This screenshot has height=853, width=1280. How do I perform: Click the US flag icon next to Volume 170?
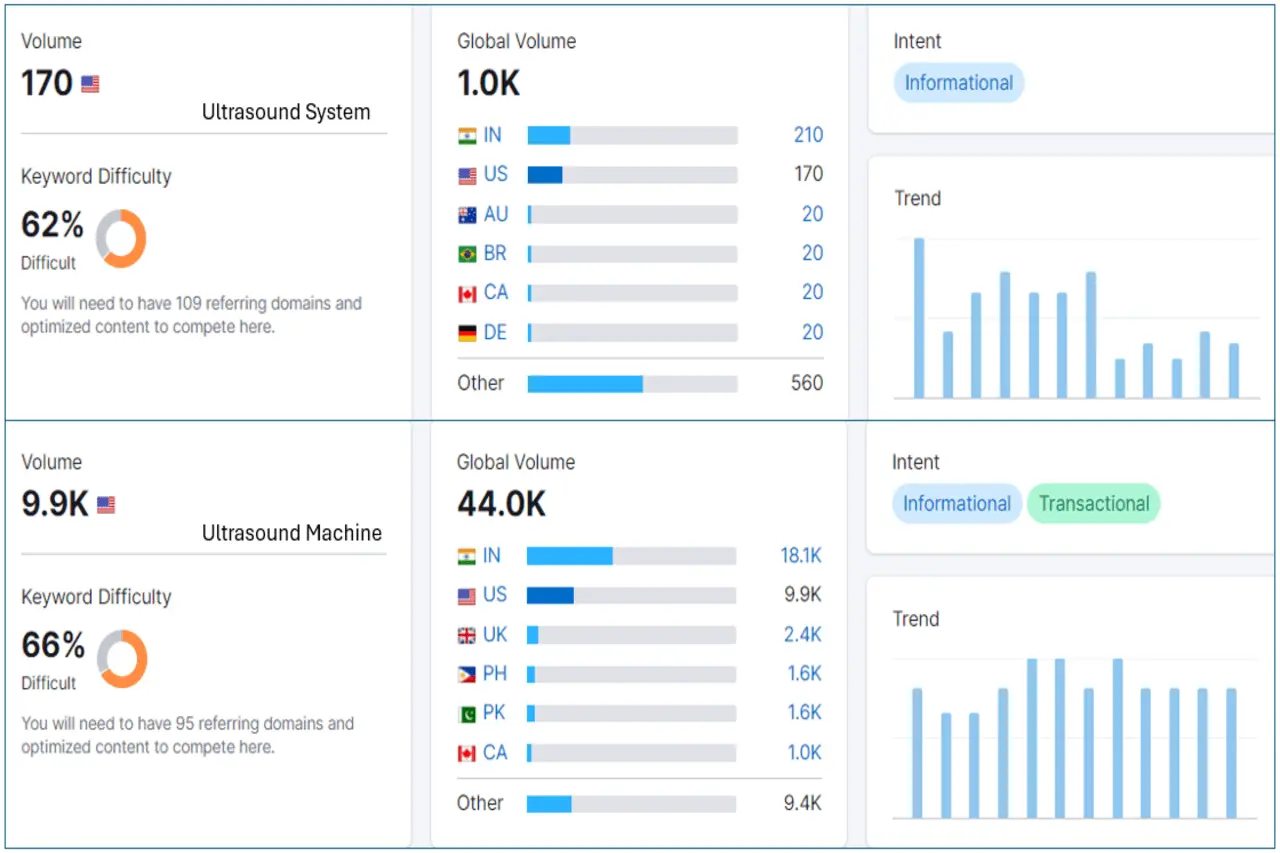[90, 84]
